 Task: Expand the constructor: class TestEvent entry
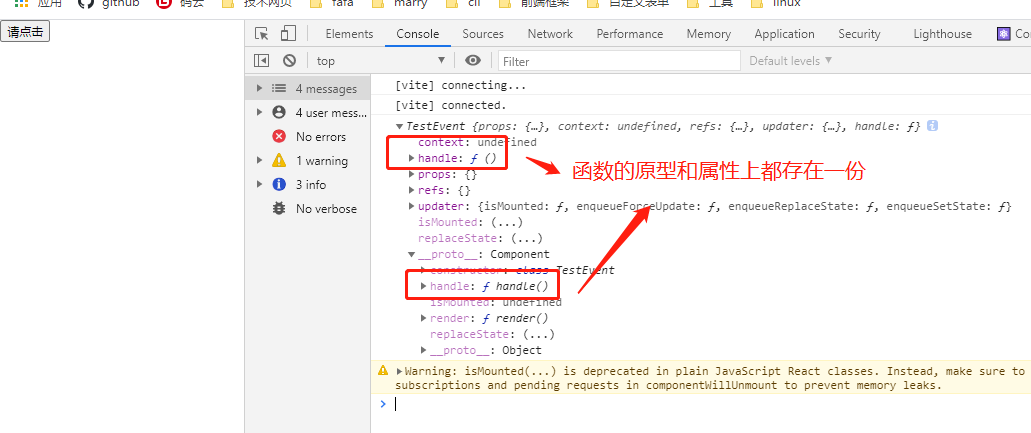pos(423,270)
